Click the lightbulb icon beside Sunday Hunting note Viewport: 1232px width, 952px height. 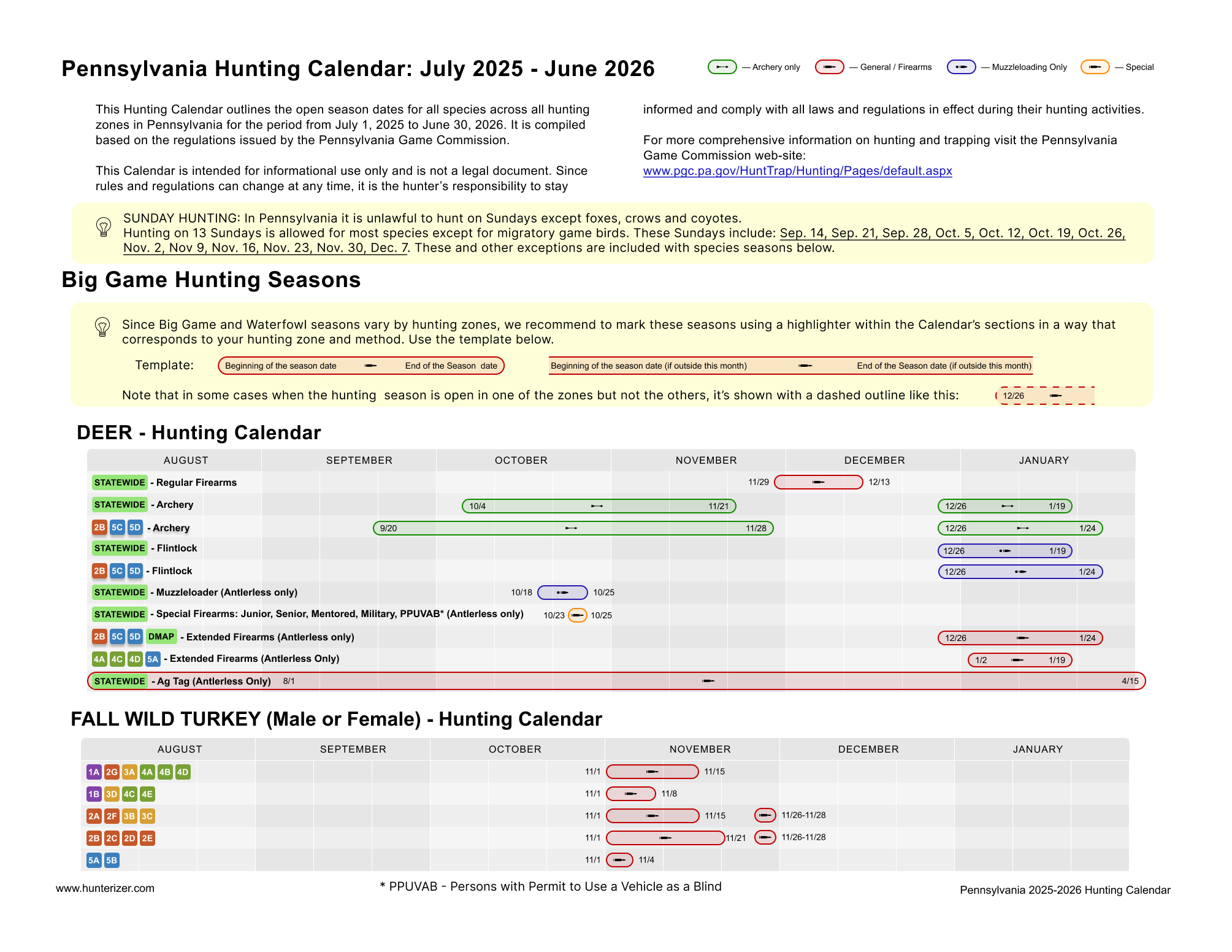(x=104, y=227)
